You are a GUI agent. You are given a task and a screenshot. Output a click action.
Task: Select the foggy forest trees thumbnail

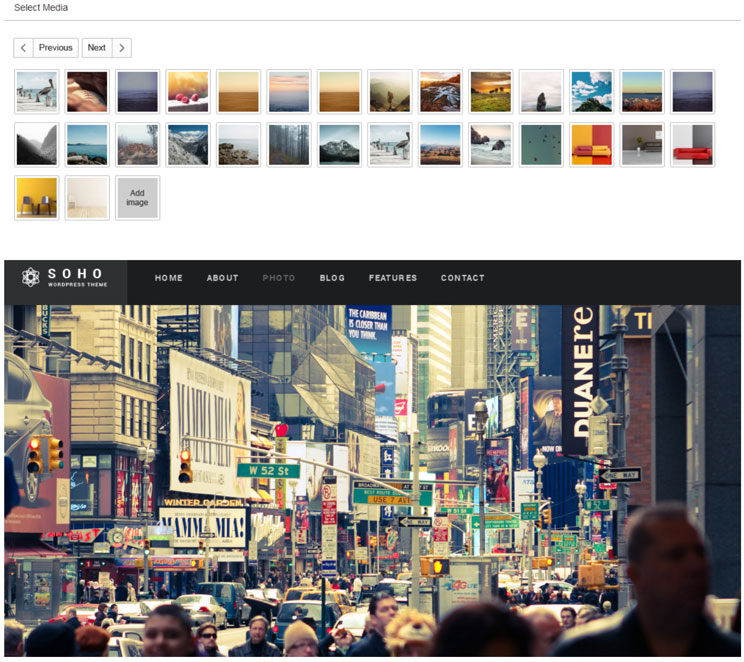[x=289, y=145]
